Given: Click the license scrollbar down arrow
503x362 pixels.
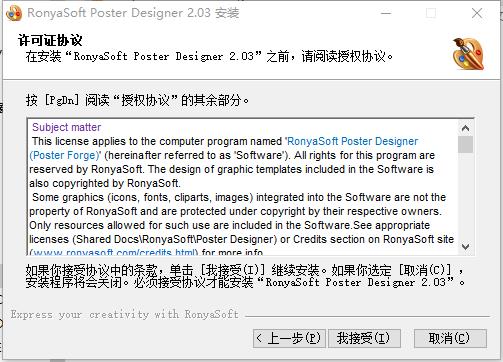Looking at the screenshot, I should click(x=465, y=247).
